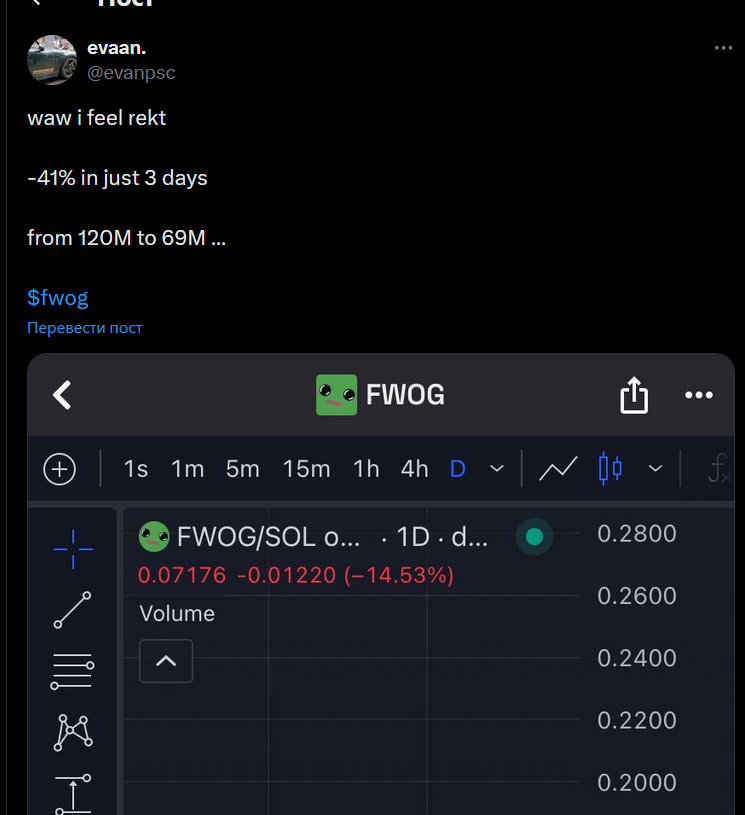Open the price measurement tool
The image size is (745, 815).
click(x=73, y=794)
